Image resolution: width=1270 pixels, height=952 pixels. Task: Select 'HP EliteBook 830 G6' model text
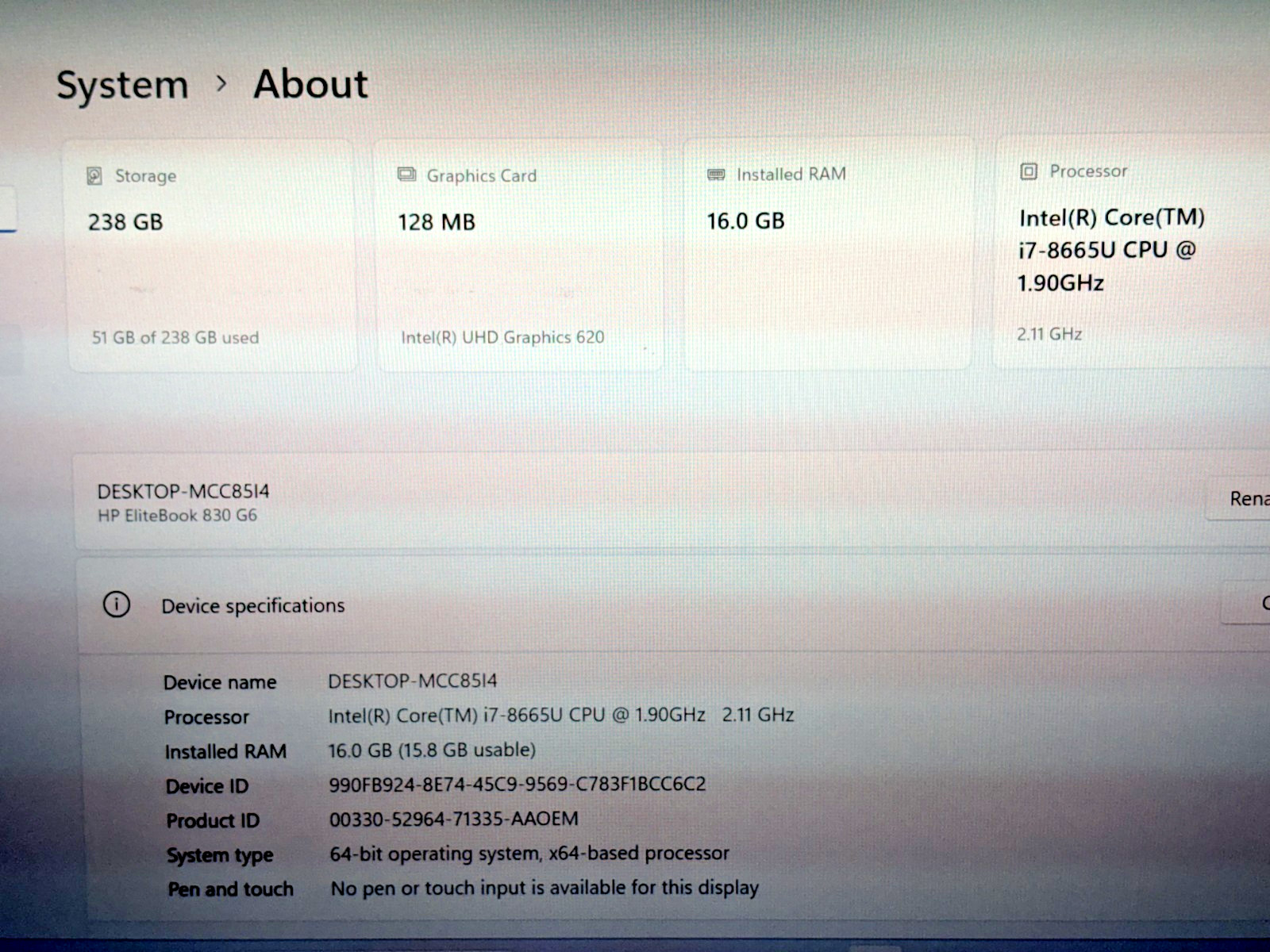pos(177,516)
